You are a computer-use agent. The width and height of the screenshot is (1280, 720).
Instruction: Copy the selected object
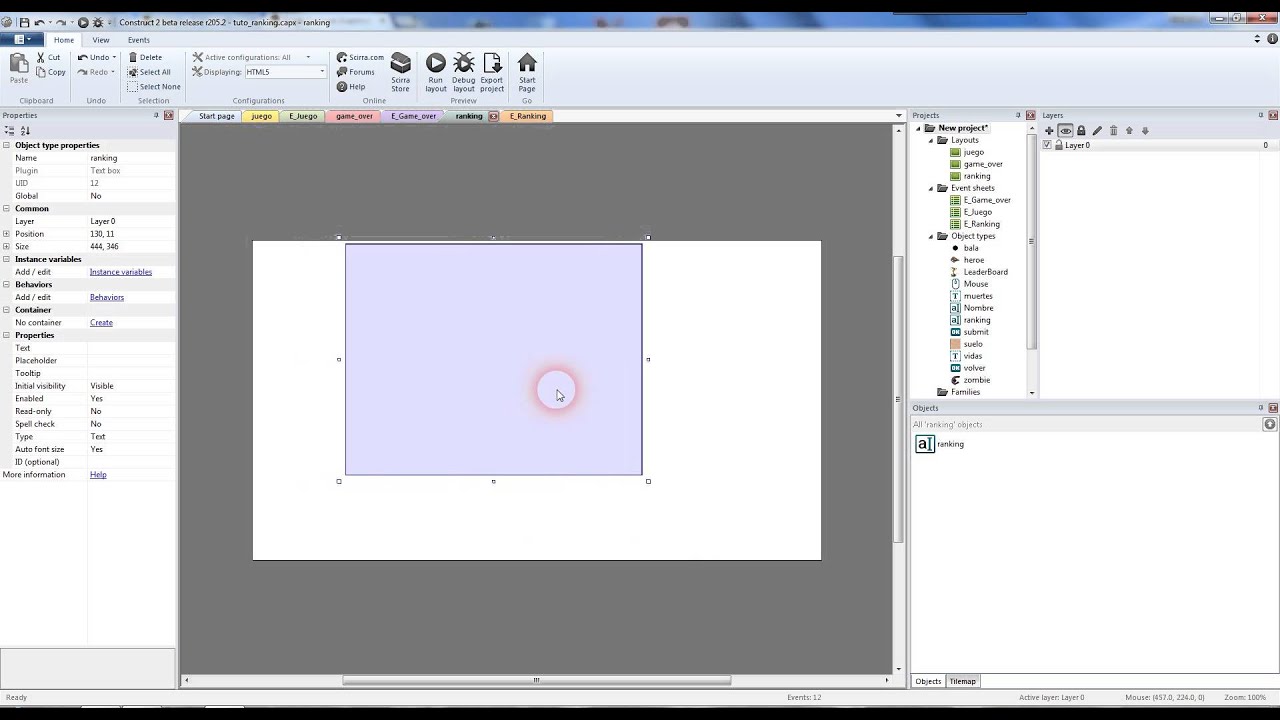[50, 72]
